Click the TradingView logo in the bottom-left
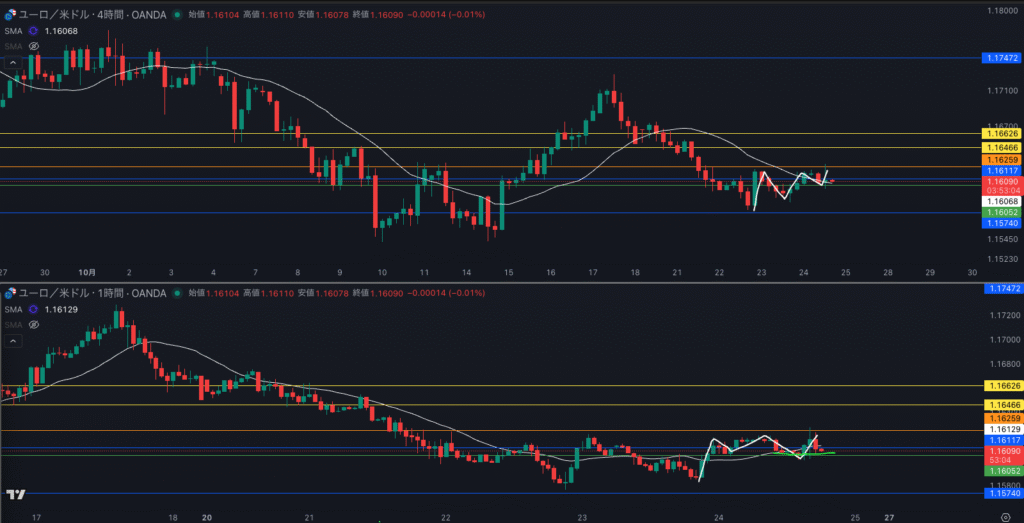1024x523 pixels. point(16,495)
